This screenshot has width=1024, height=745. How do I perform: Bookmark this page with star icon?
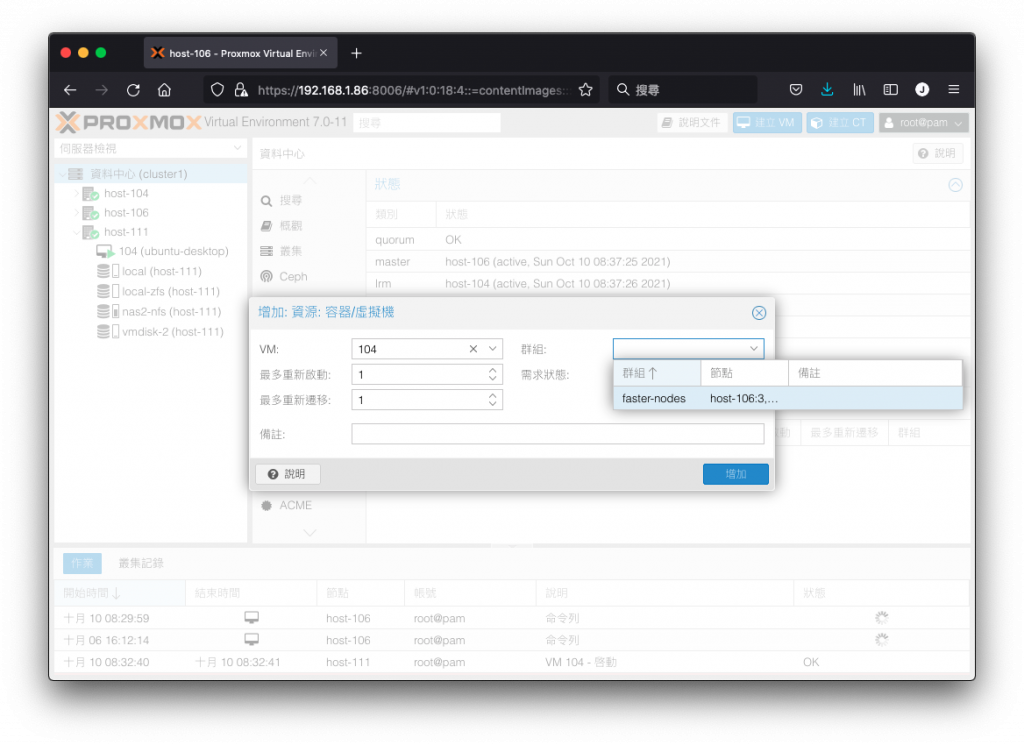586,90
